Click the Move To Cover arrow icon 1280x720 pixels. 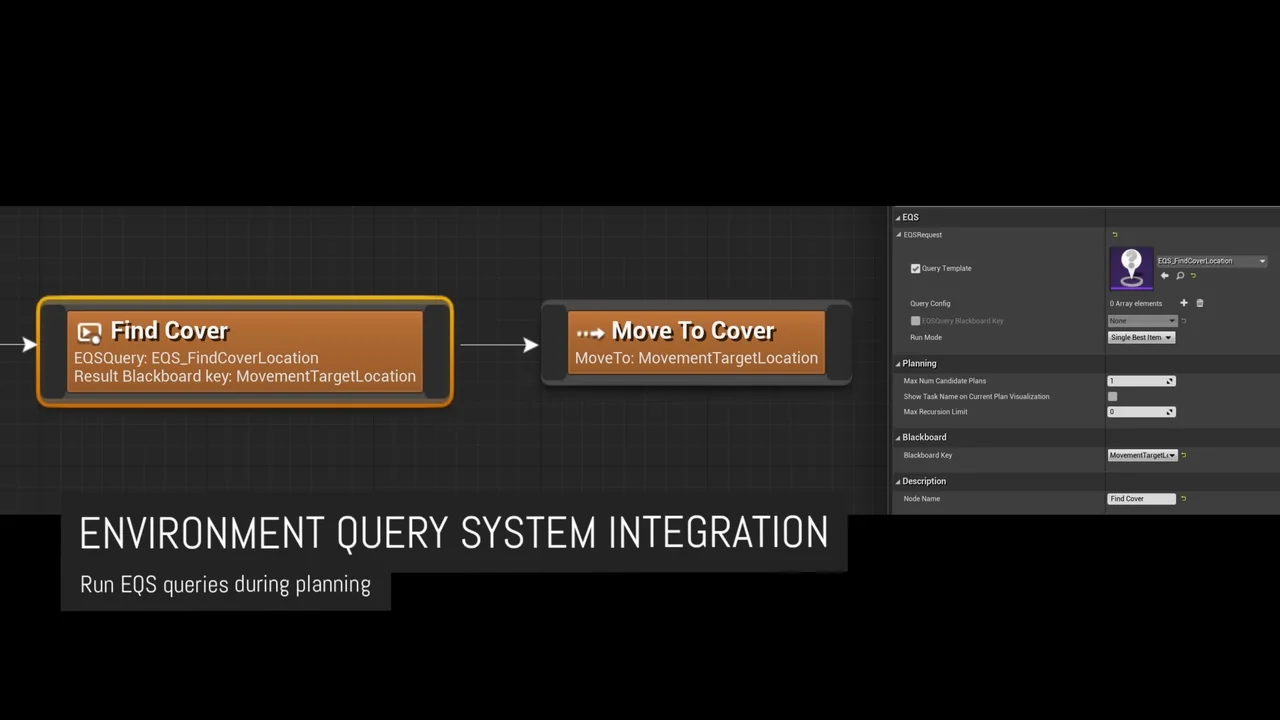pos(590,332)
